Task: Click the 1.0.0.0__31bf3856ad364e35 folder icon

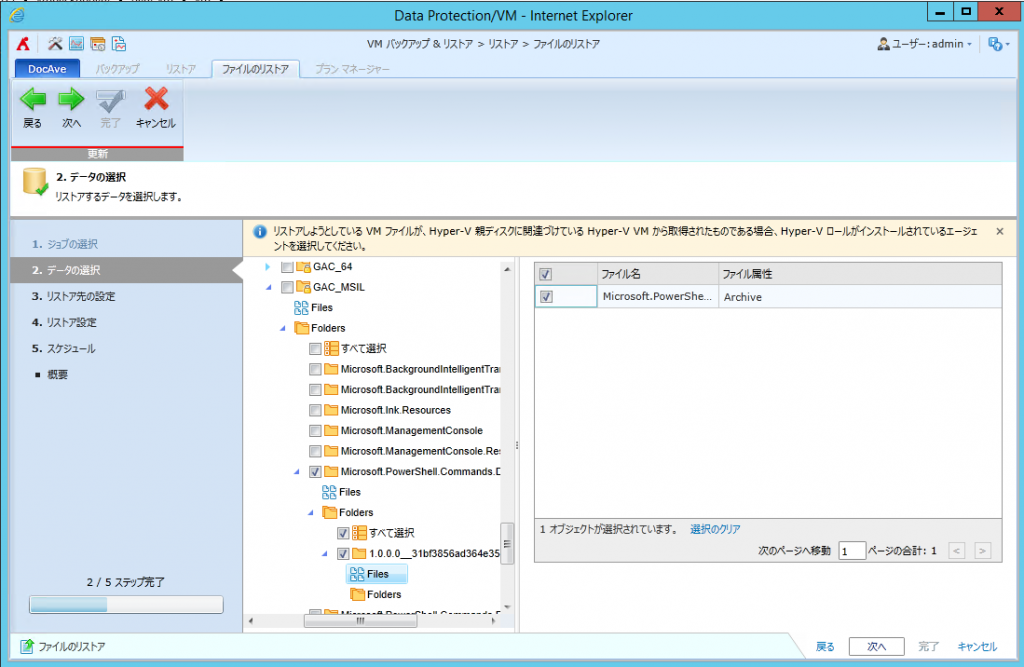Action: coord(359,553)
